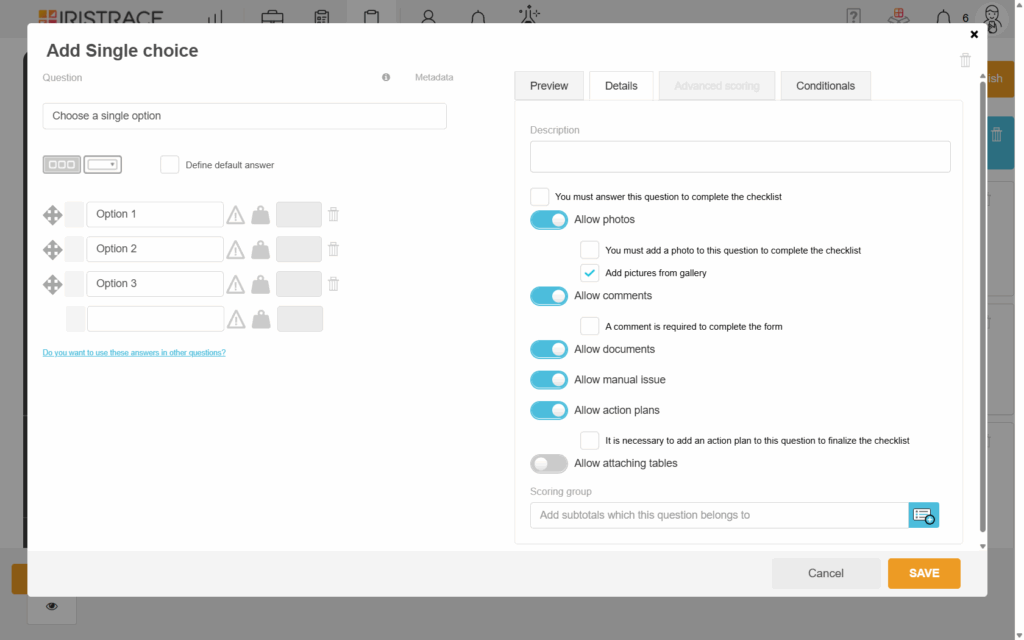Open the Conditionals tab
1024x640 pixels.
825,86
